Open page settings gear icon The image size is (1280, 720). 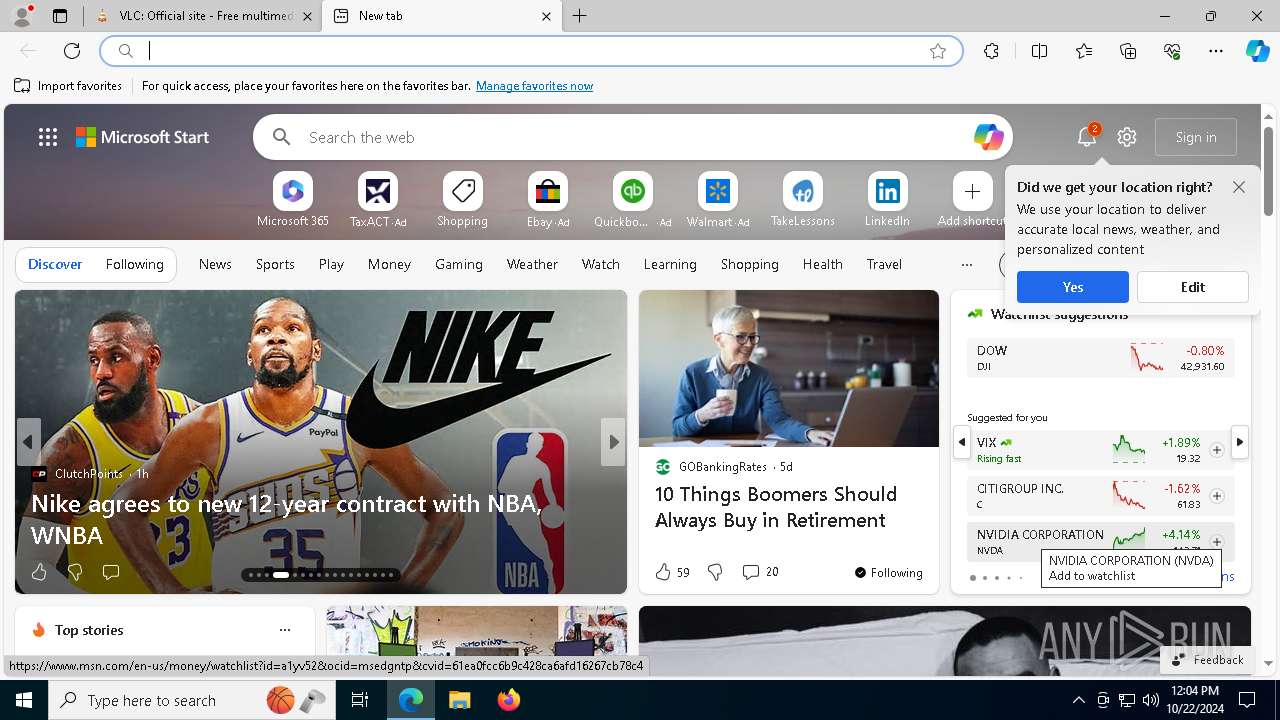pos(1127,137)
